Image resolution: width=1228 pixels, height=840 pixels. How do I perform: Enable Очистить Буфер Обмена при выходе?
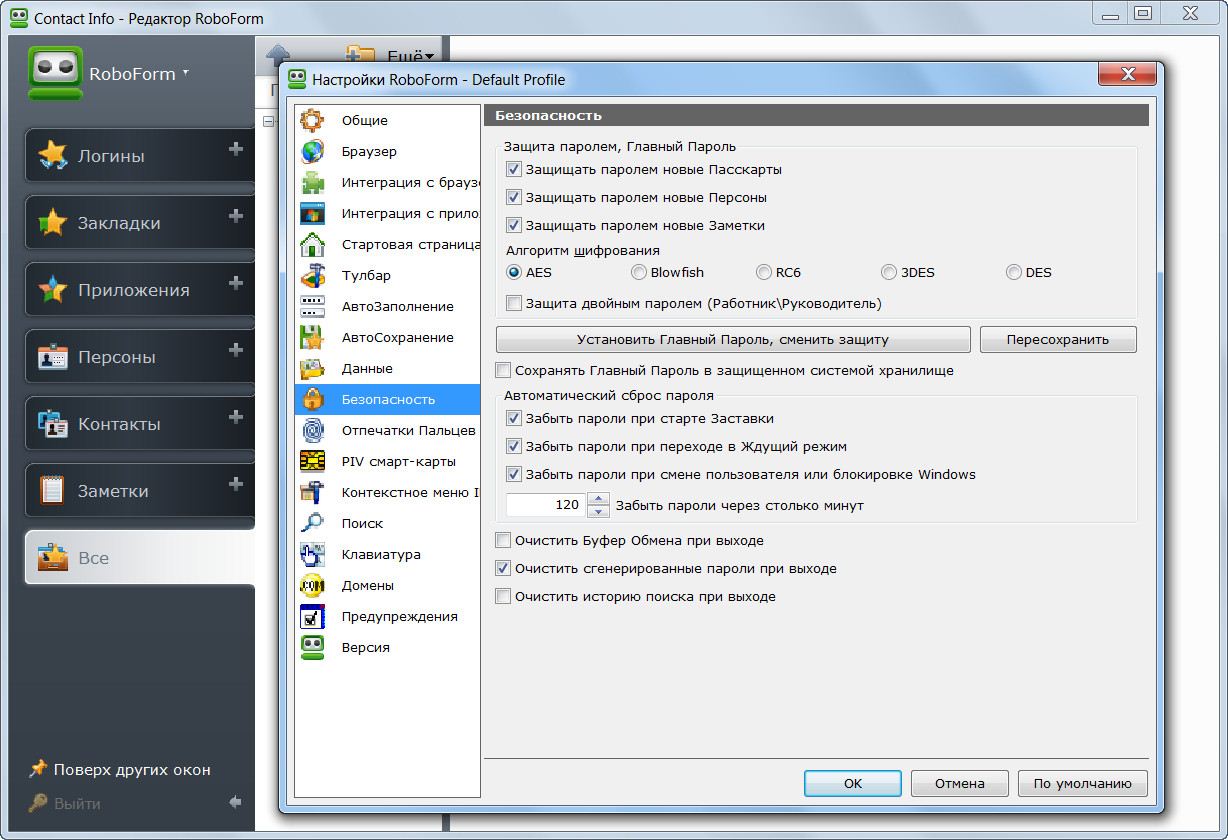tap(503, 540)
